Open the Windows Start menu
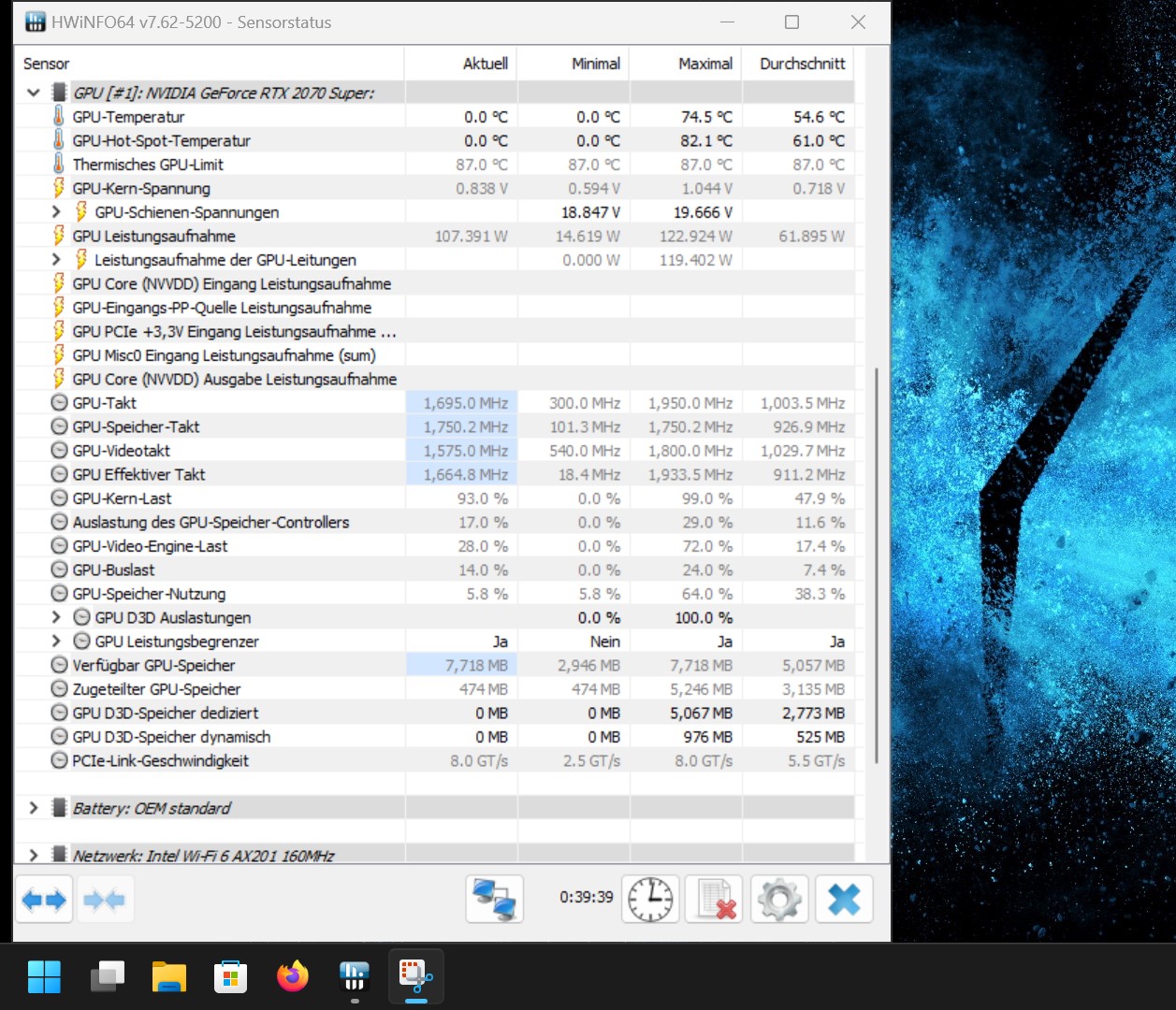Image resolution: width=1176 pixels, height=1010 pixels. coord(44,977)
